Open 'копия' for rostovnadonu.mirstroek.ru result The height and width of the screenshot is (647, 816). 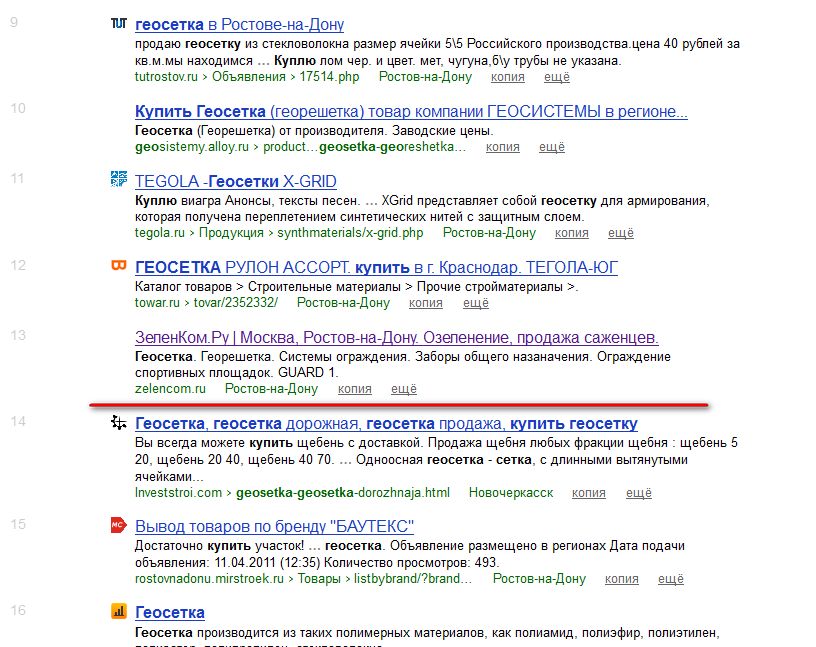pos(621,579)
